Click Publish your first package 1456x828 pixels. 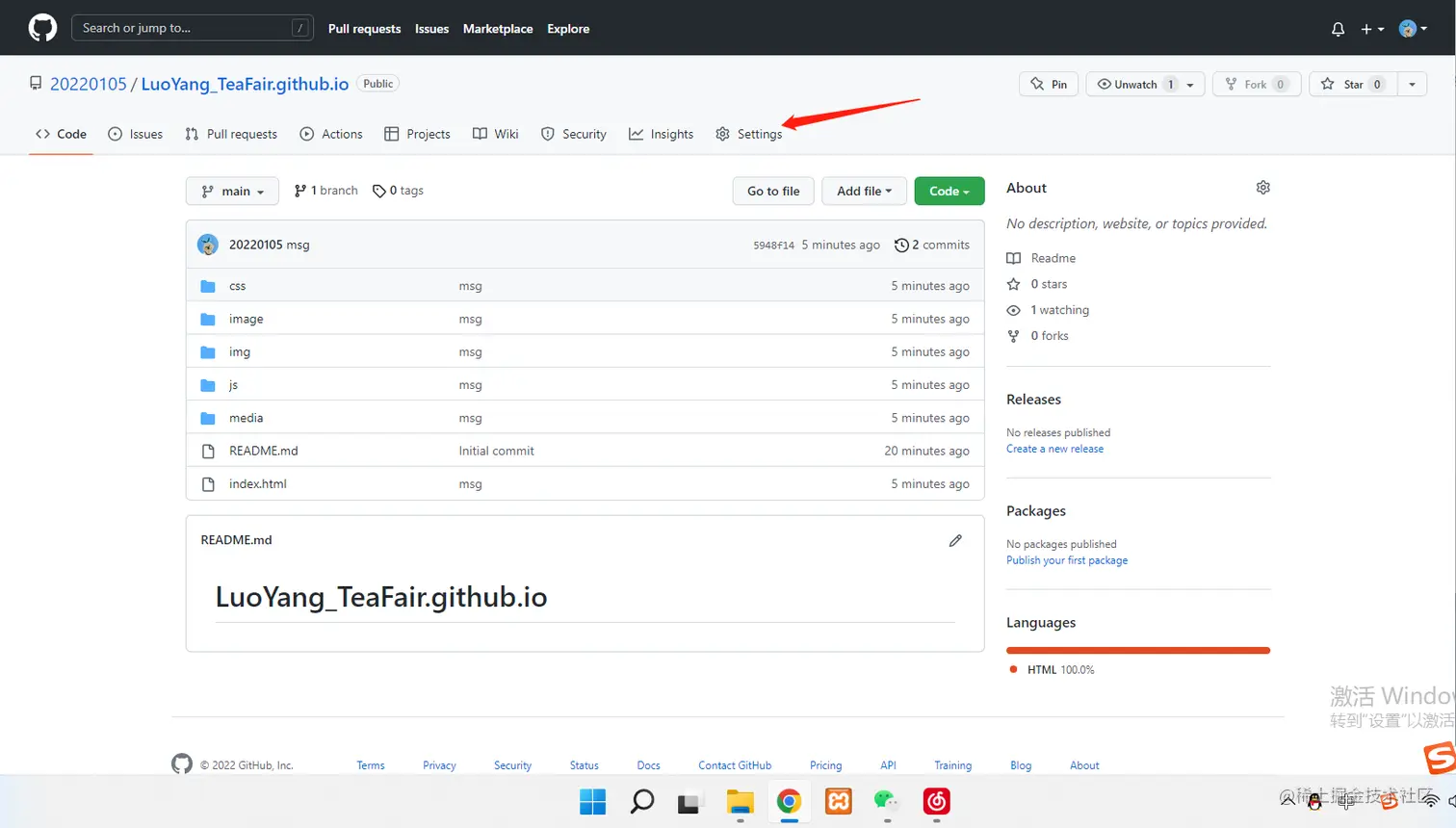point(1067,560)
